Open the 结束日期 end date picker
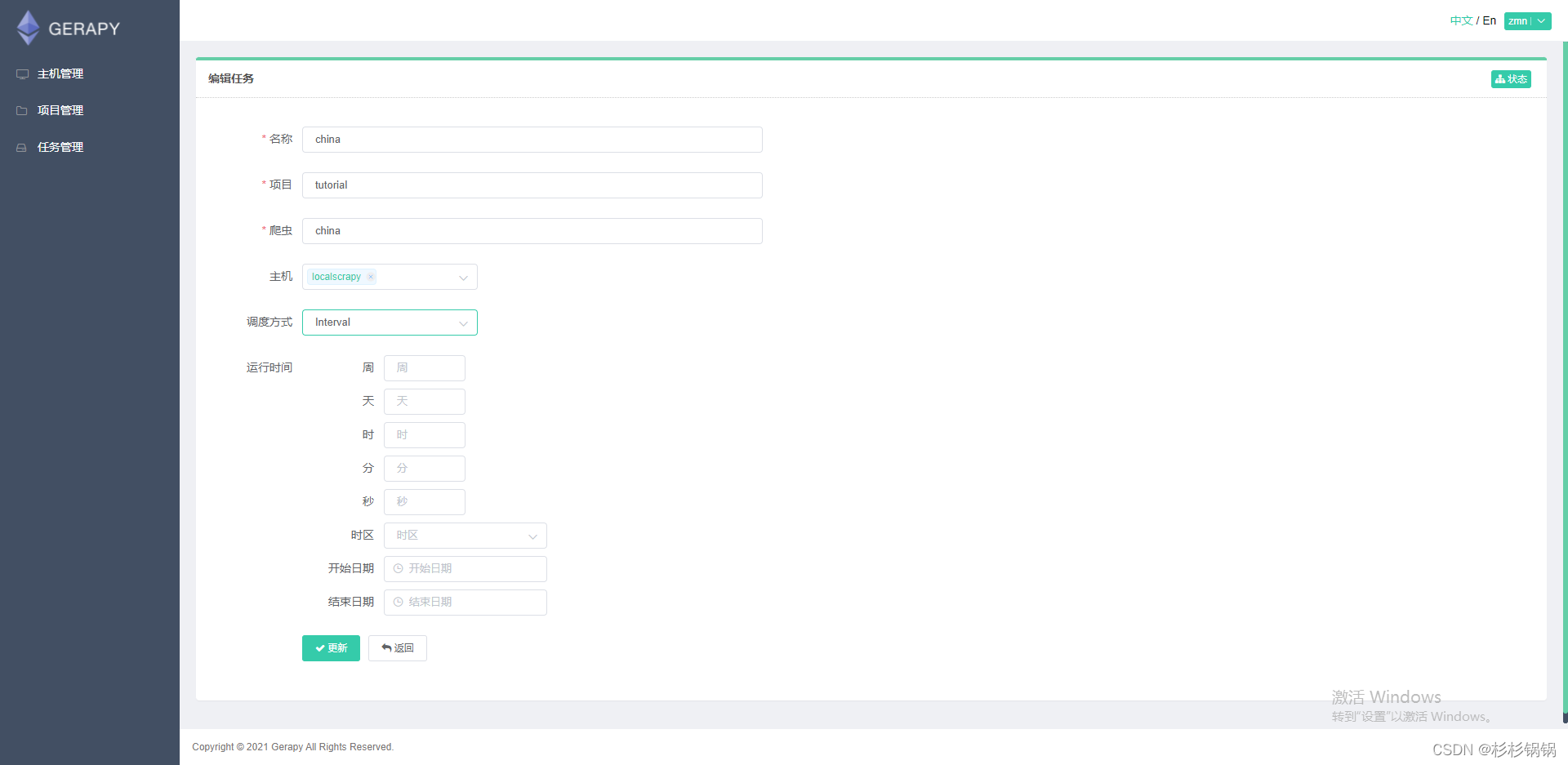This screenshot has width=1568, height=765. pos(465,603)
